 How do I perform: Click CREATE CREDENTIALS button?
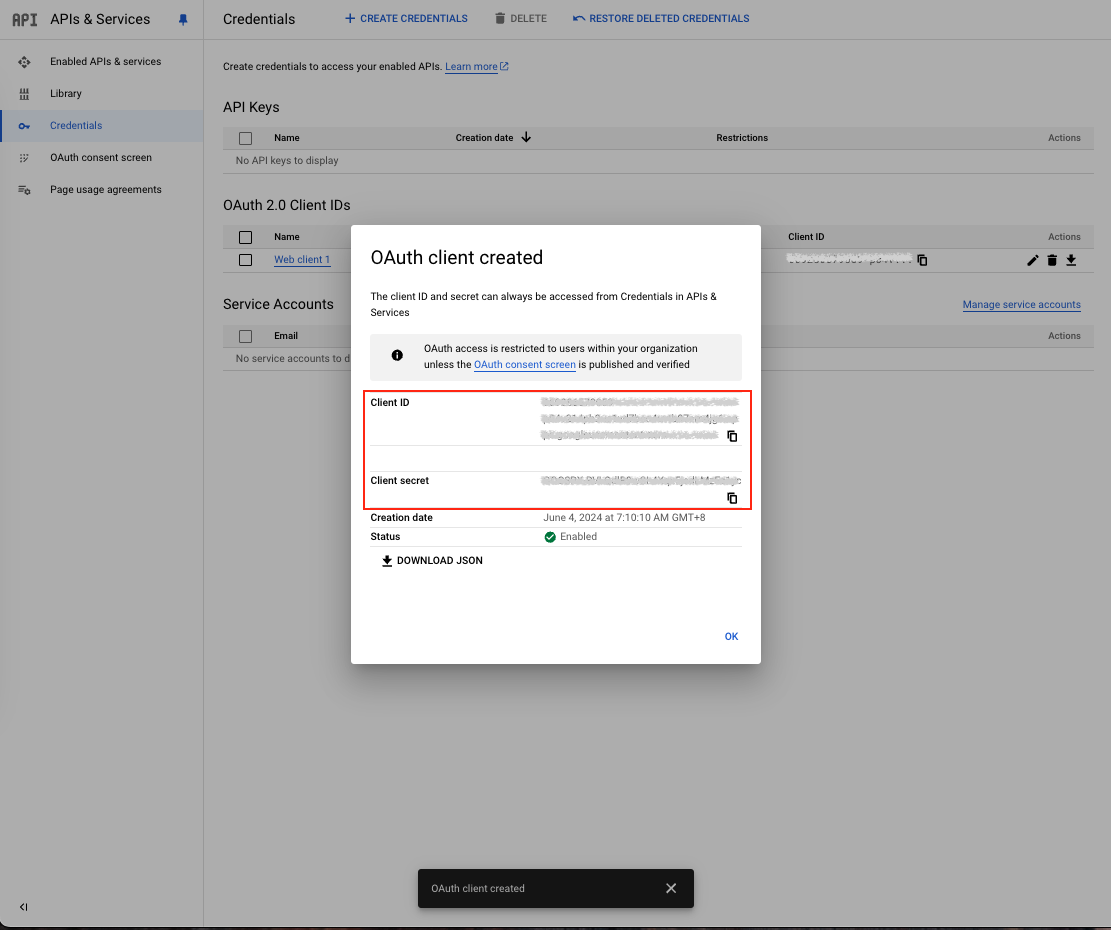406,18
